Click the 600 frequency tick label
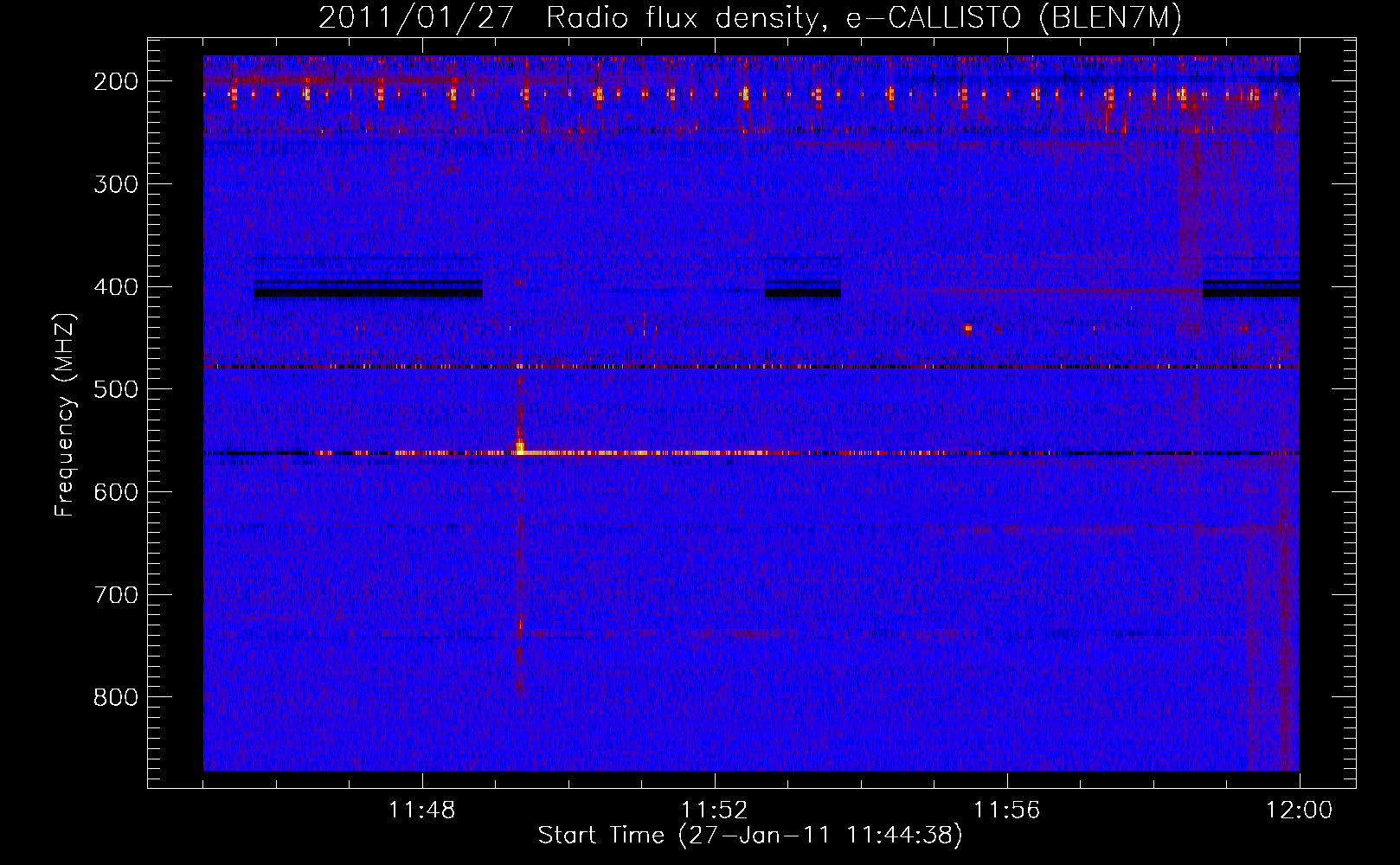This screenshot has height=865, width=1400. click(x=116, y=492)
